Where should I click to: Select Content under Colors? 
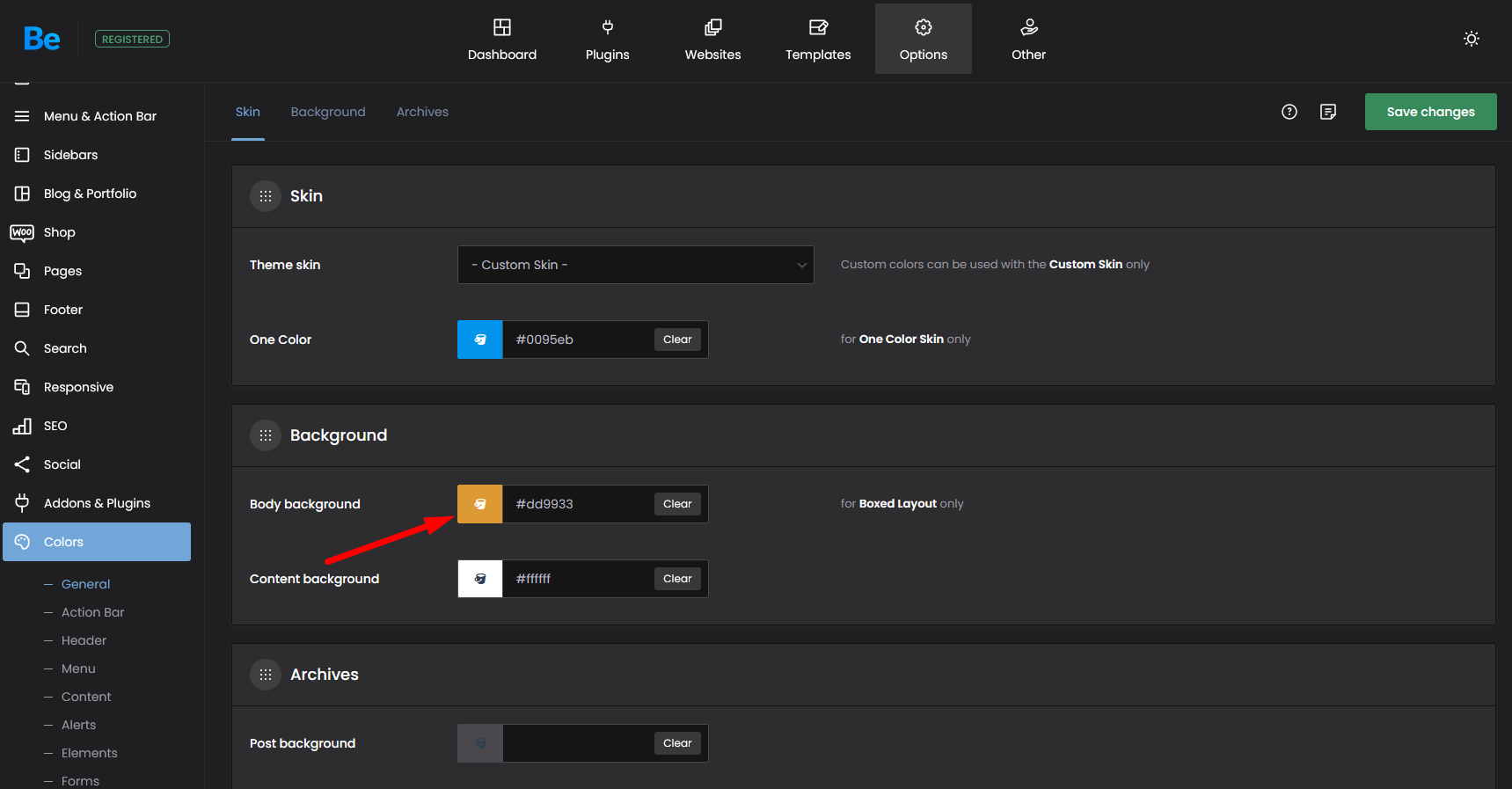[86, 697]
